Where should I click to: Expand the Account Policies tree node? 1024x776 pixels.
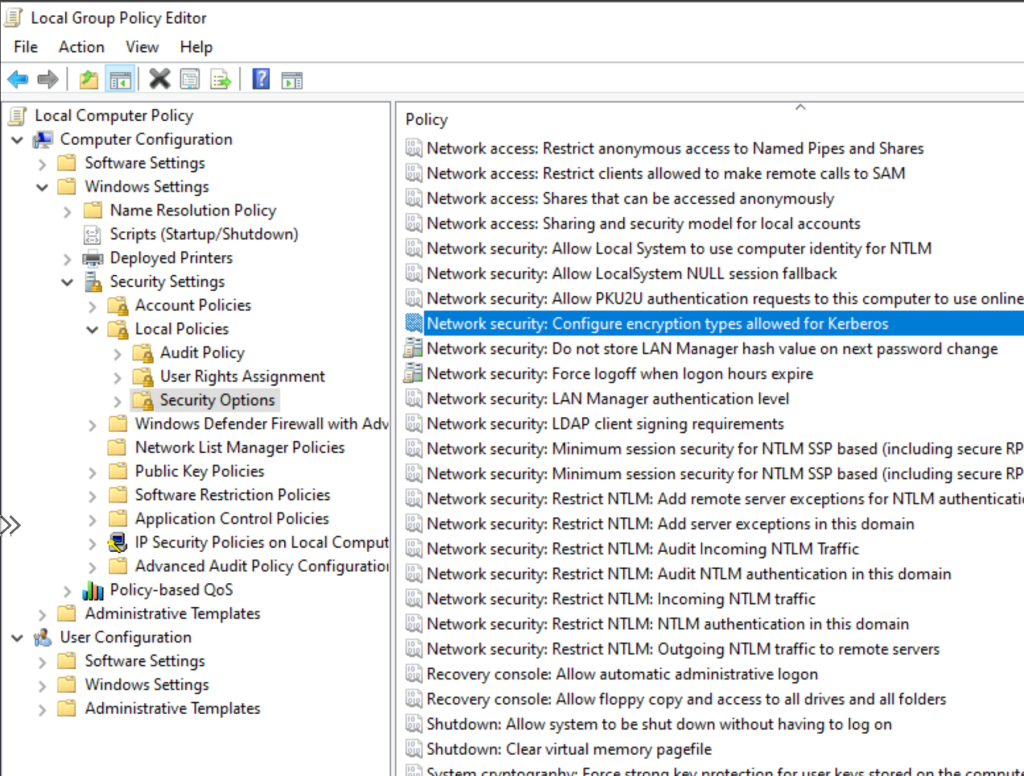[x=93, y=306]
